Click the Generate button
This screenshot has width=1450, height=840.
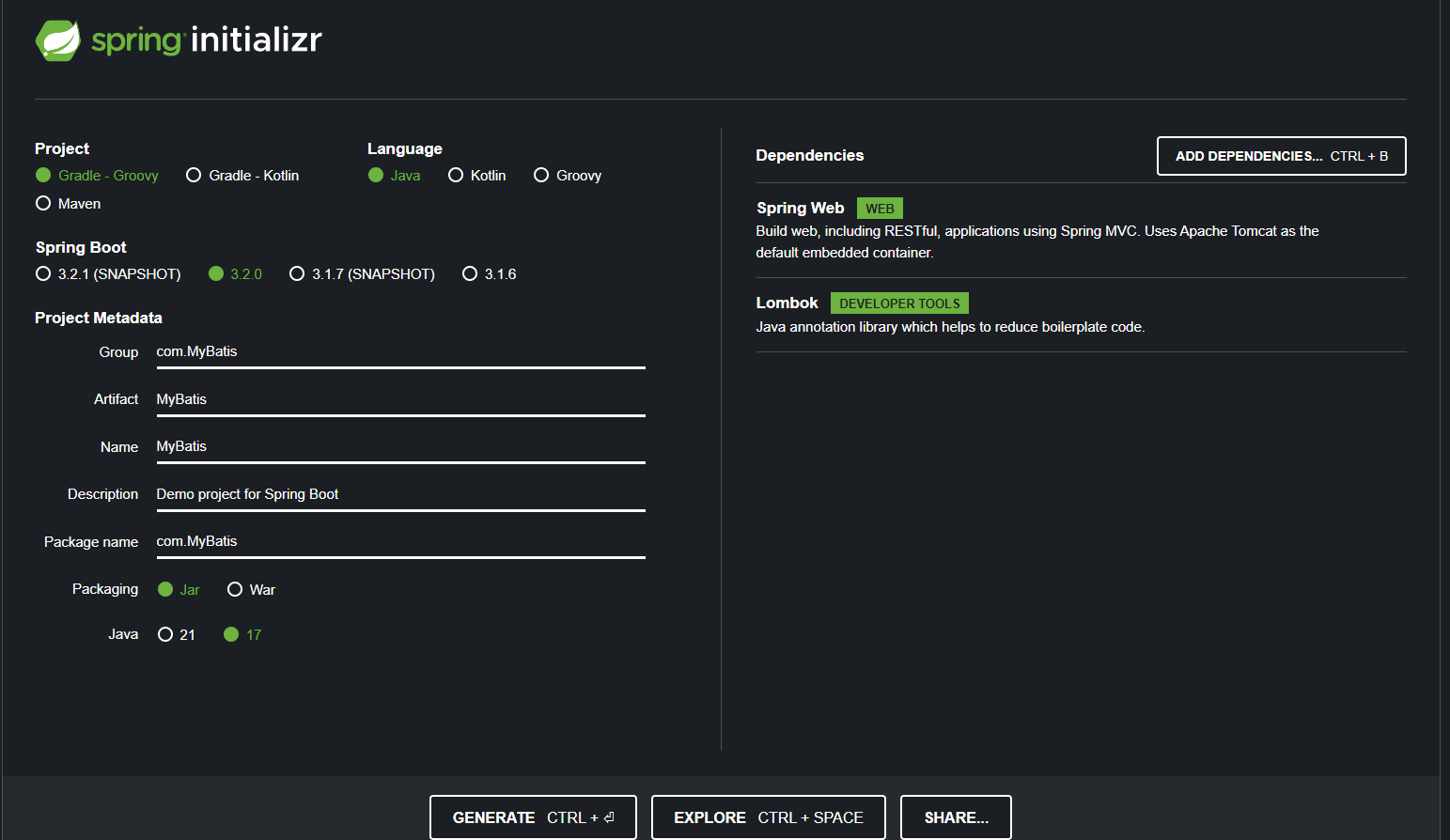pos(533,817)
